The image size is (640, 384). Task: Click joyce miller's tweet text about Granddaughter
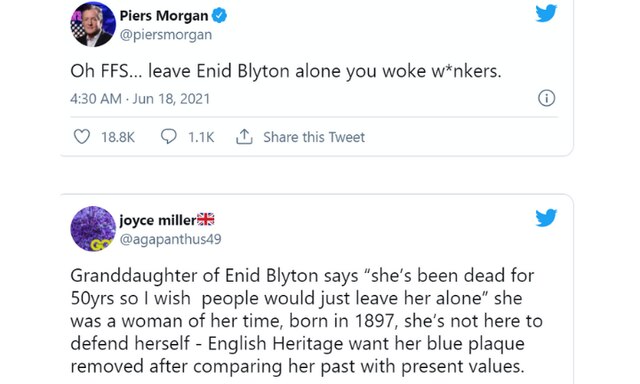[x=306, y=321]
